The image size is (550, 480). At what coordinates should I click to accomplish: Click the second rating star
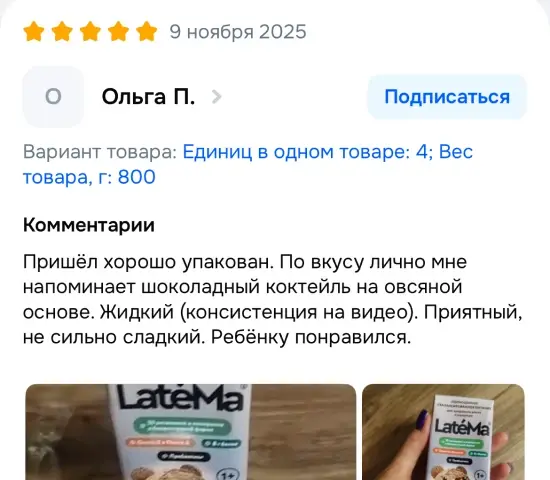62,32
